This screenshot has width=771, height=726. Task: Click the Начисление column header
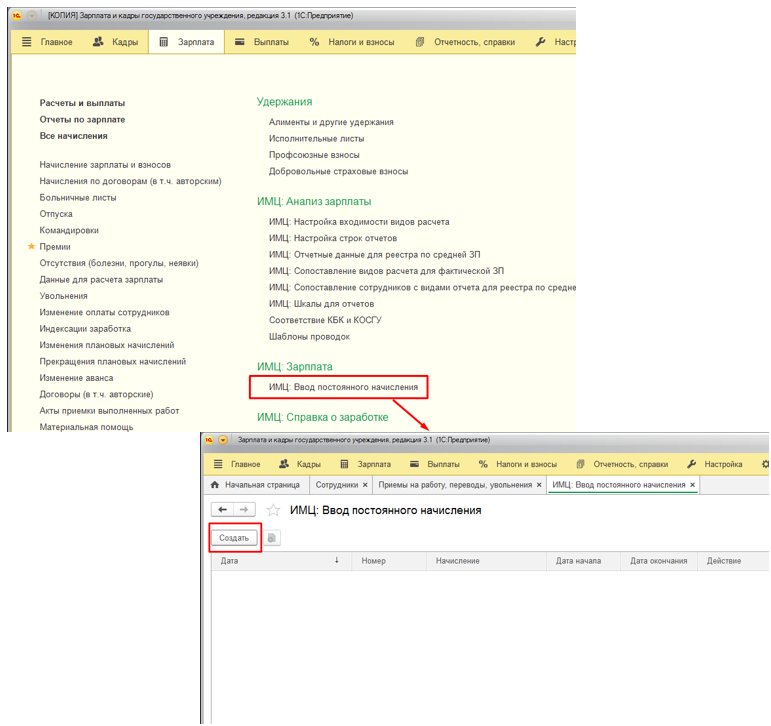click(458, 561)
